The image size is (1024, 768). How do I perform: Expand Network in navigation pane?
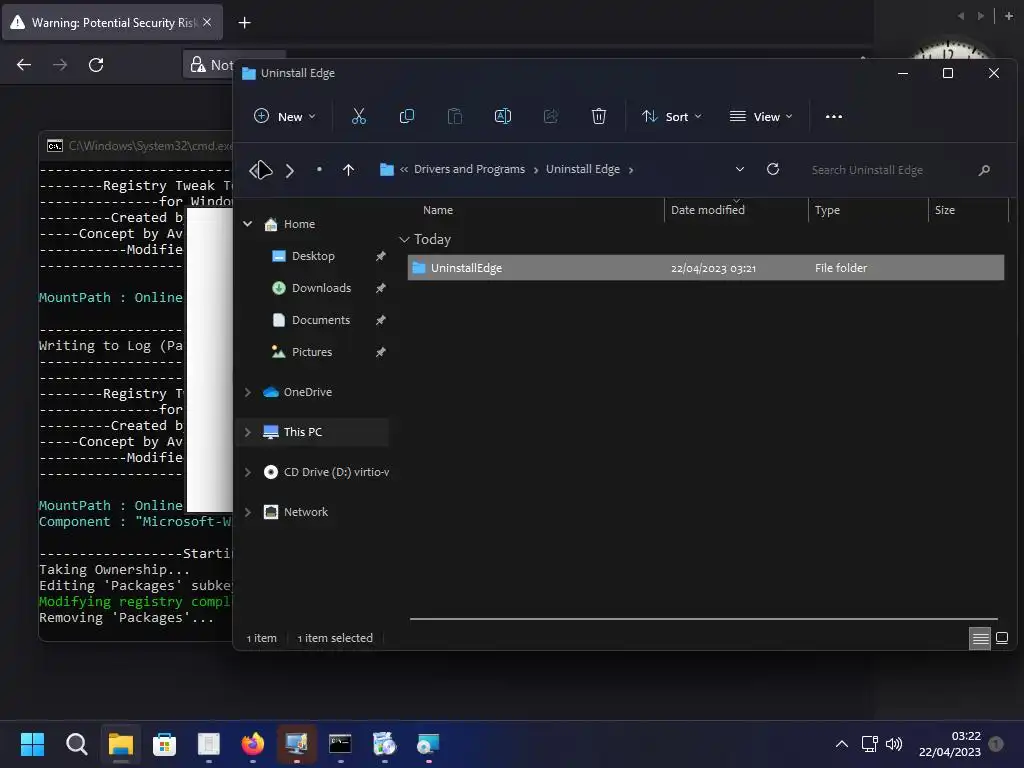[248, 512]
